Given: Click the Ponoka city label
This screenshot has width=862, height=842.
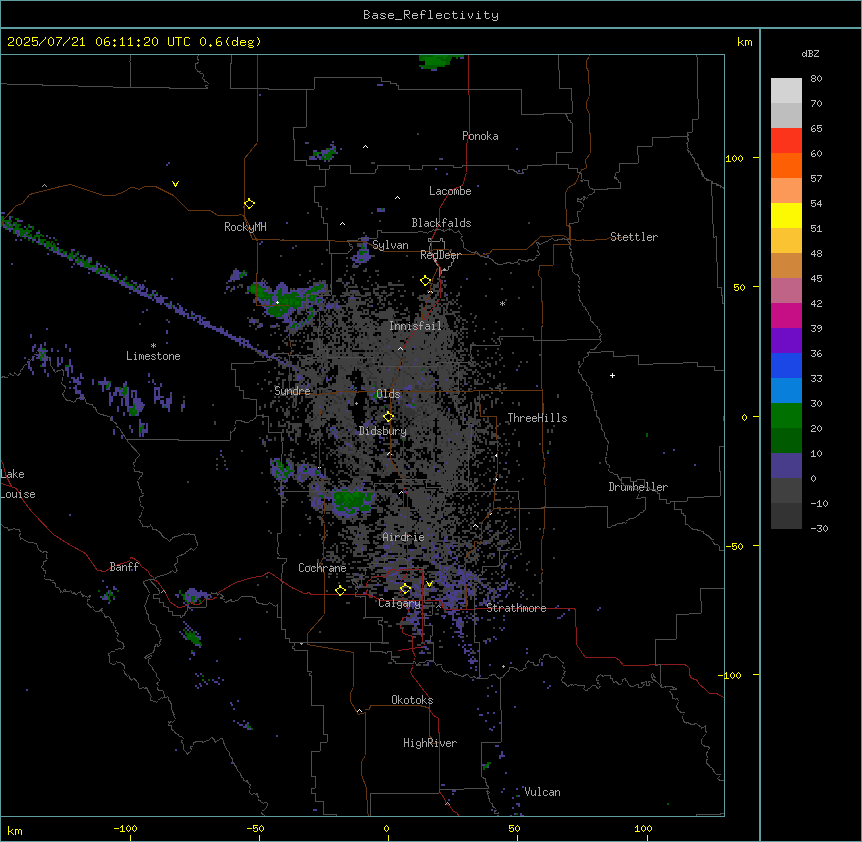Looking at the screenshot, I should tap(480, 136).
